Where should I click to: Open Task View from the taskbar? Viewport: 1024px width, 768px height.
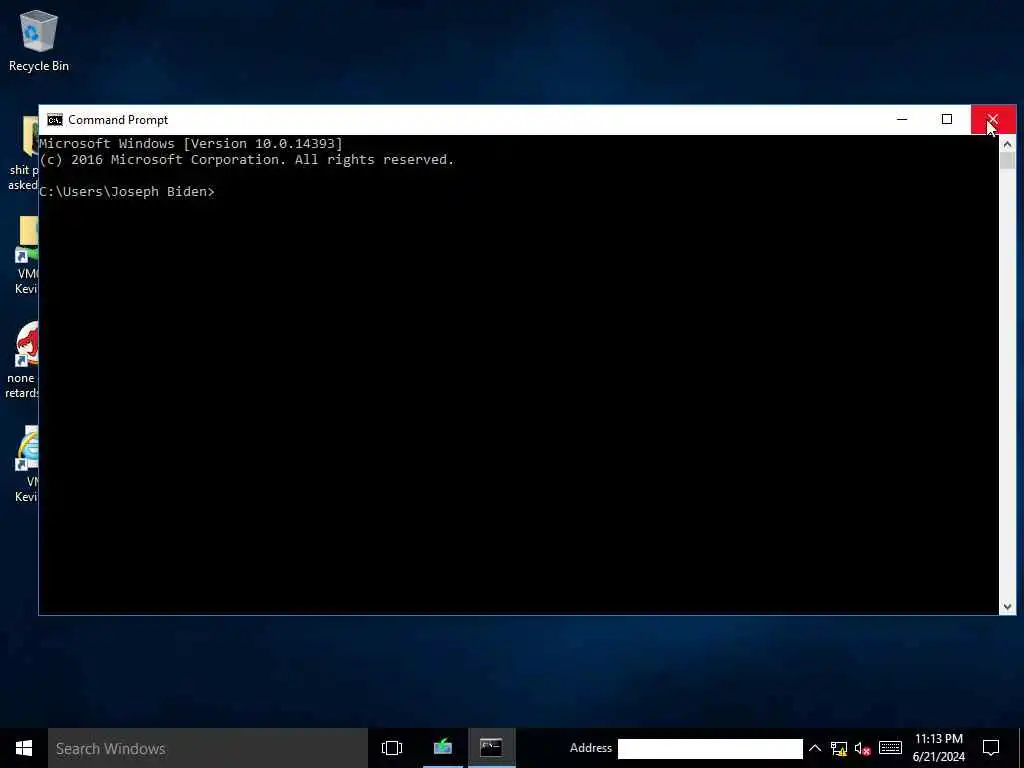(392, 748)
